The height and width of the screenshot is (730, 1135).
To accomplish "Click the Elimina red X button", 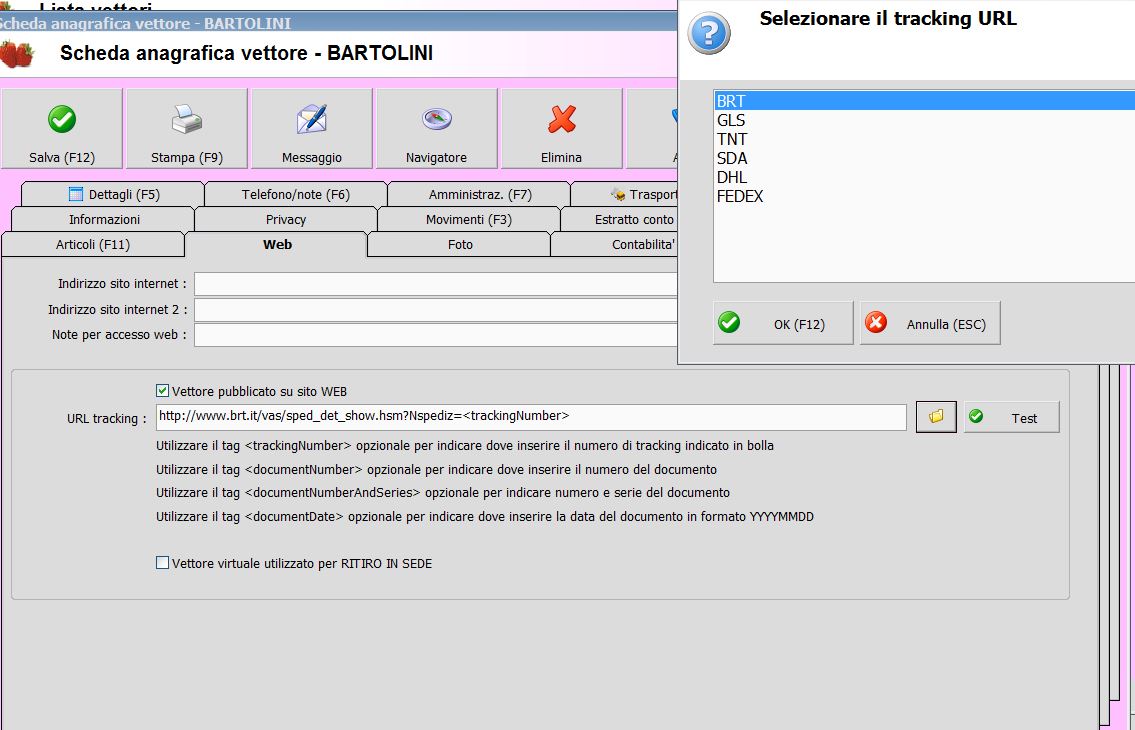I will click(x=562, y=128).
